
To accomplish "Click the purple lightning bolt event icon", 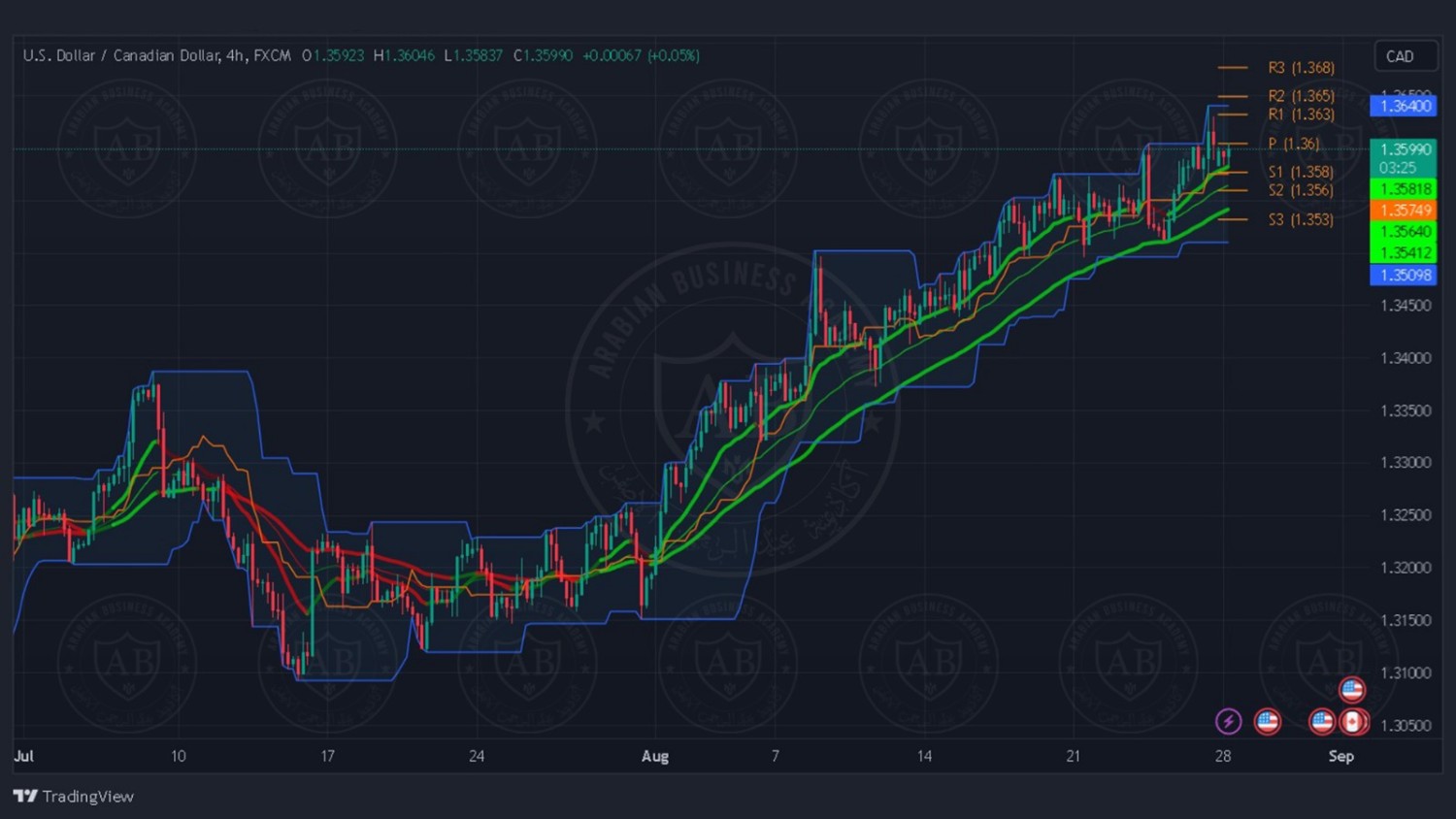I will [x=1228, y=721].
